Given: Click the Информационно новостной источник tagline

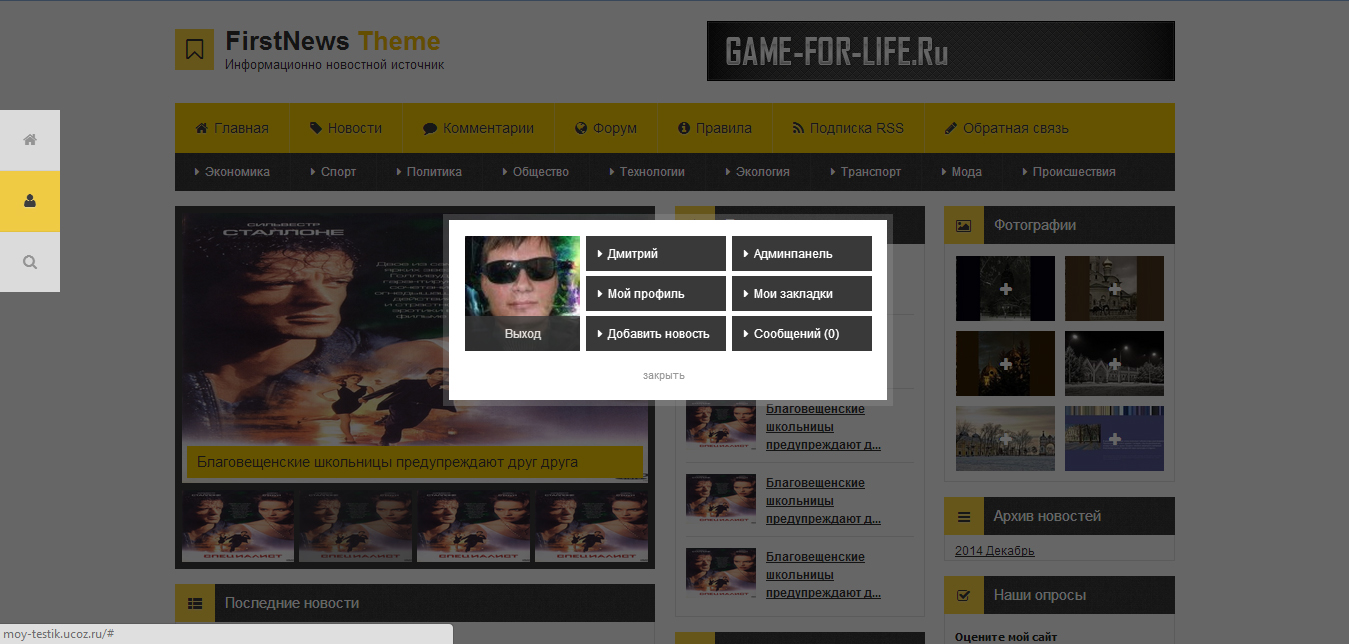Looking at the screenshot, I should coord(334,64).
